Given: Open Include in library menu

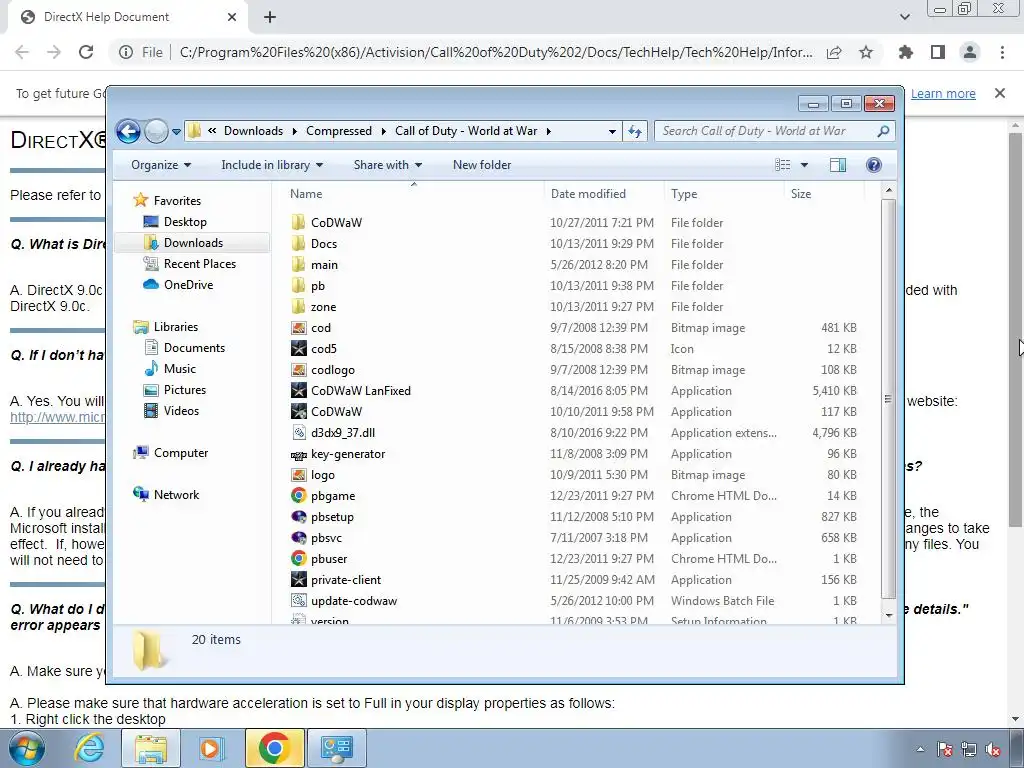Looking at the screenshot, I should (x=272, y=165).
